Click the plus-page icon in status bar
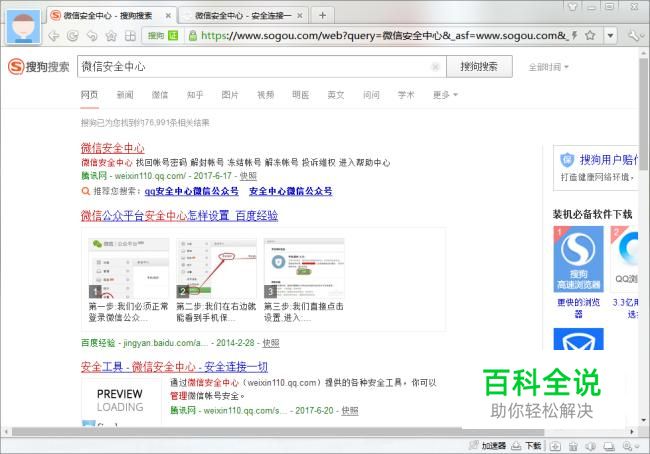This screenshot has width=650, height=454. [x=555, y=447]
